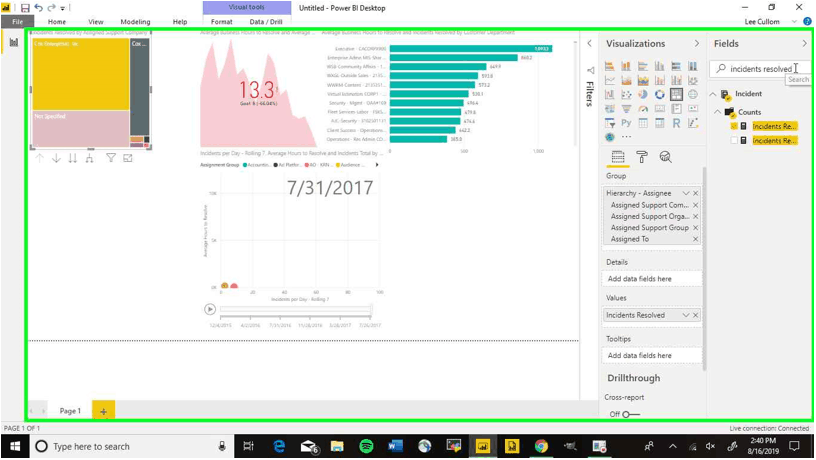Remove Assigned Support Group from Group well
This screenshot has height=460, width=816.
tap(696, 228)
